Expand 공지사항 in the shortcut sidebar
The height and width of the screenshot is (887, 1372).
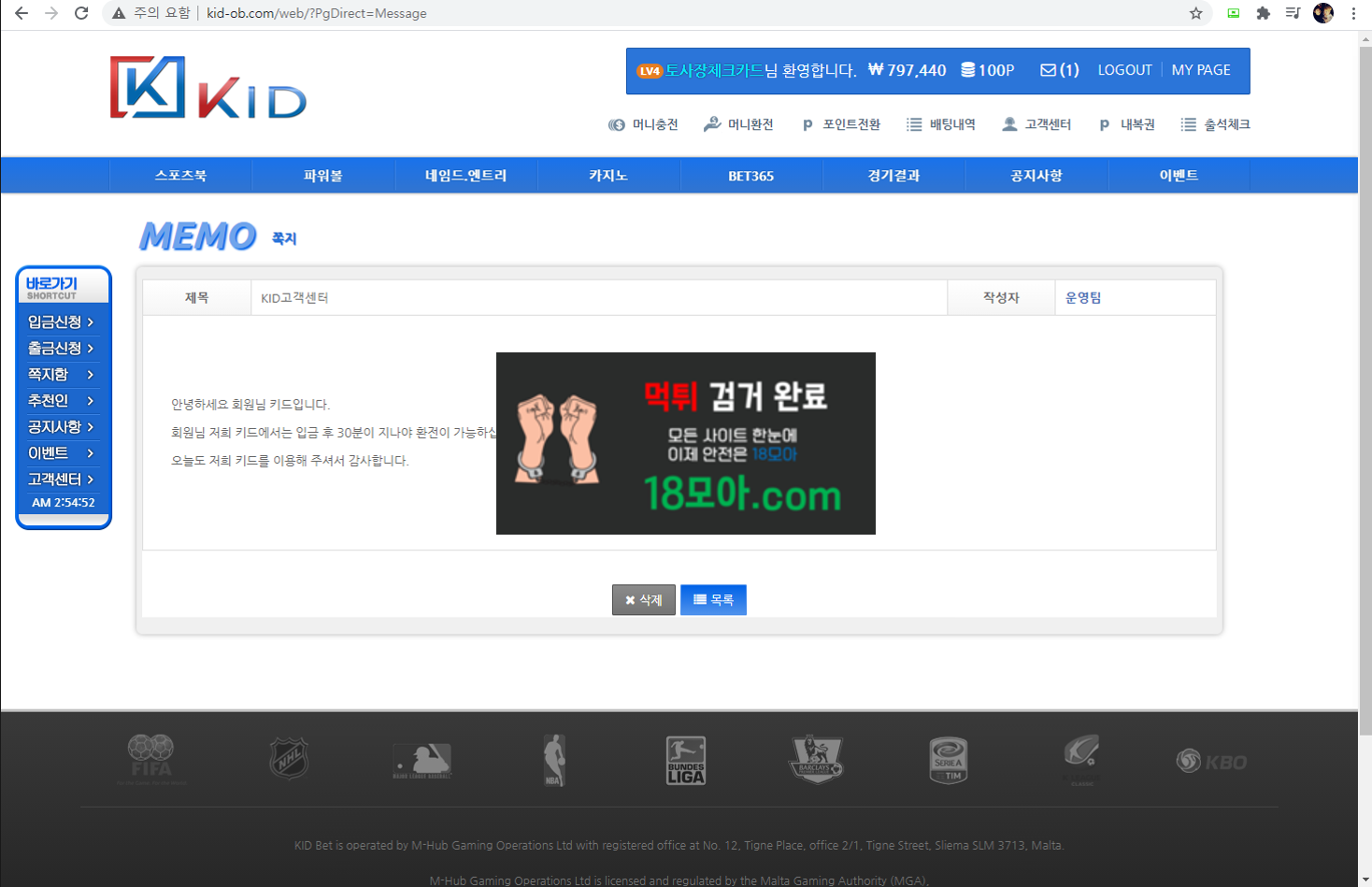62,426
